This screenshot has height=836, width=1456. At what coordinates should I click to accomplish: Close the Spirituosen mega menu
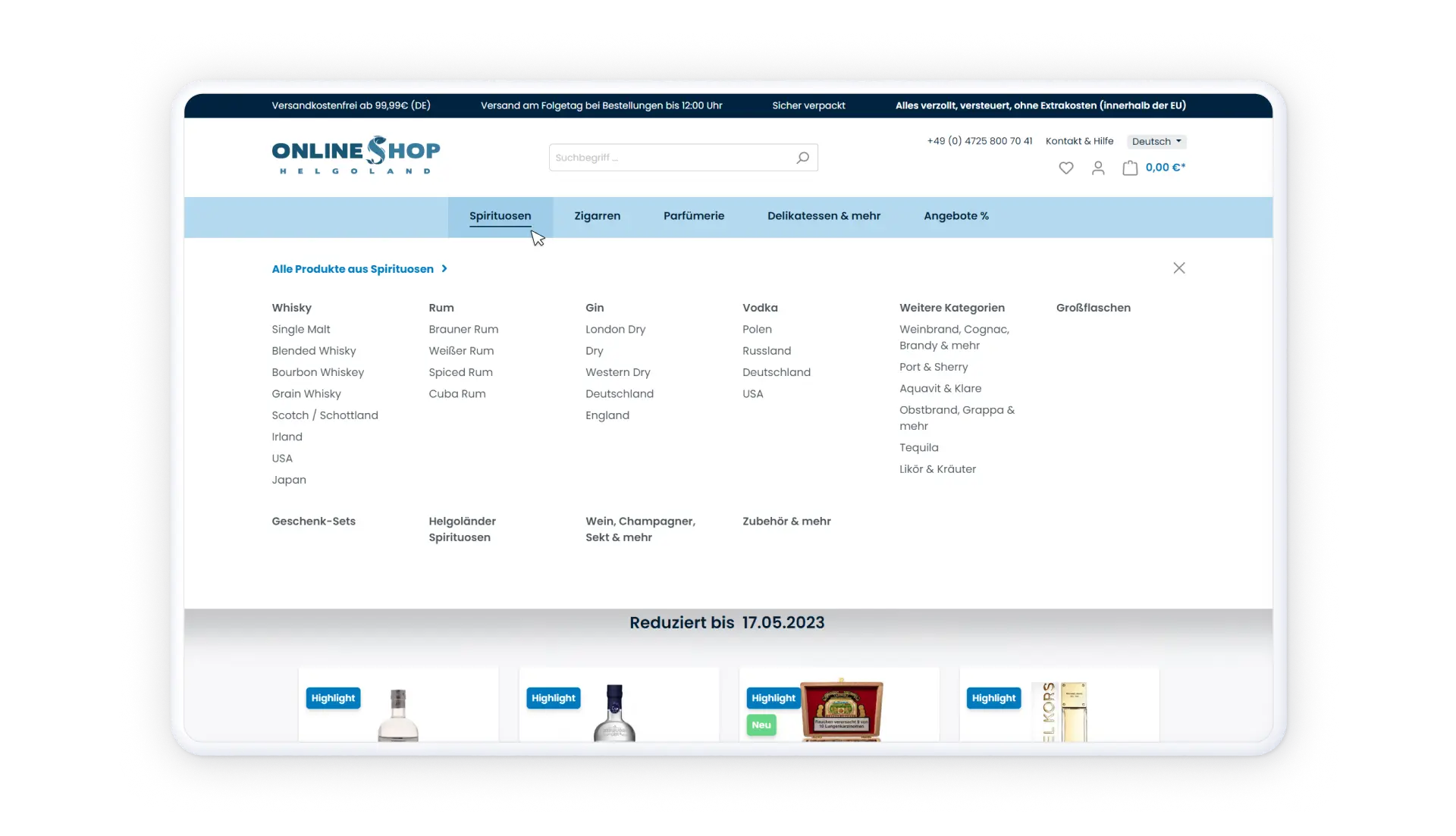1178,268
